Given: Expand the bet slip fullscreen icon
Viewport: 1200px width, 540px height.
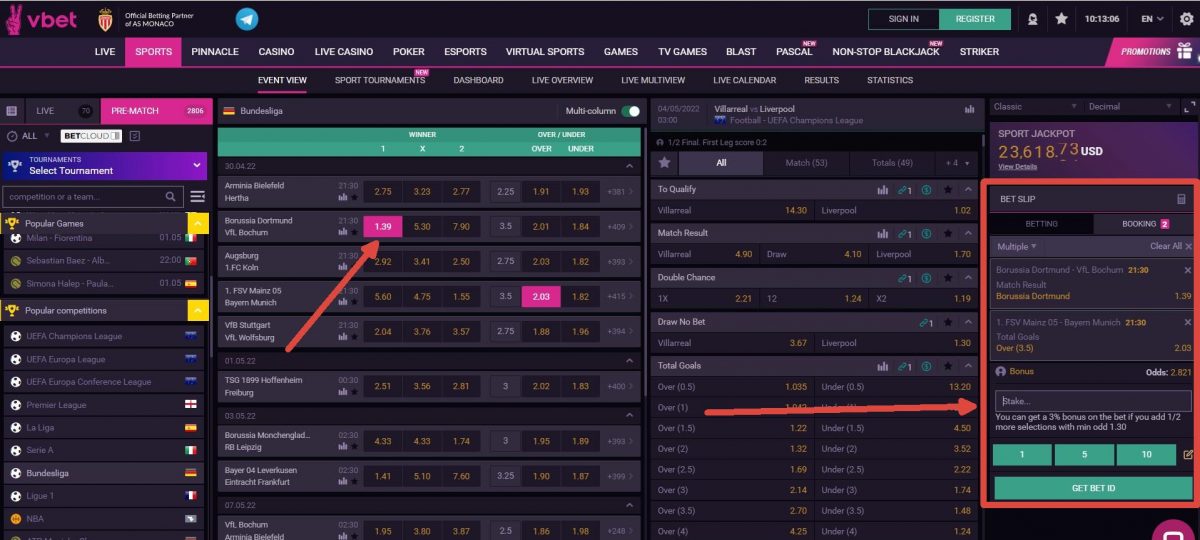Looking at the screenshot, I should 1189,106.
